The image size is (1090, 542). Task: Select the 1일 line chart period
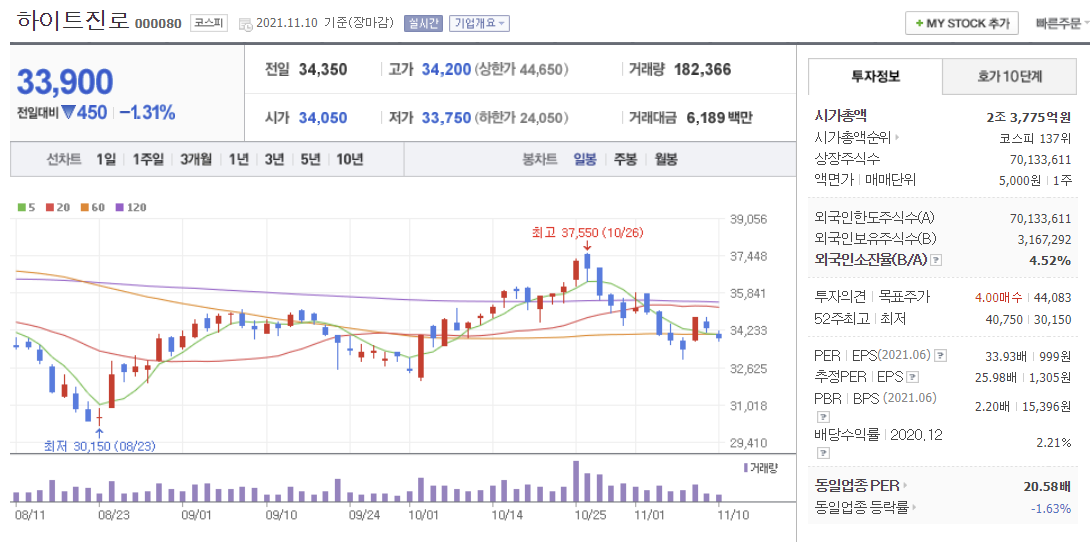pyautogui.click(x=106, y=159)
